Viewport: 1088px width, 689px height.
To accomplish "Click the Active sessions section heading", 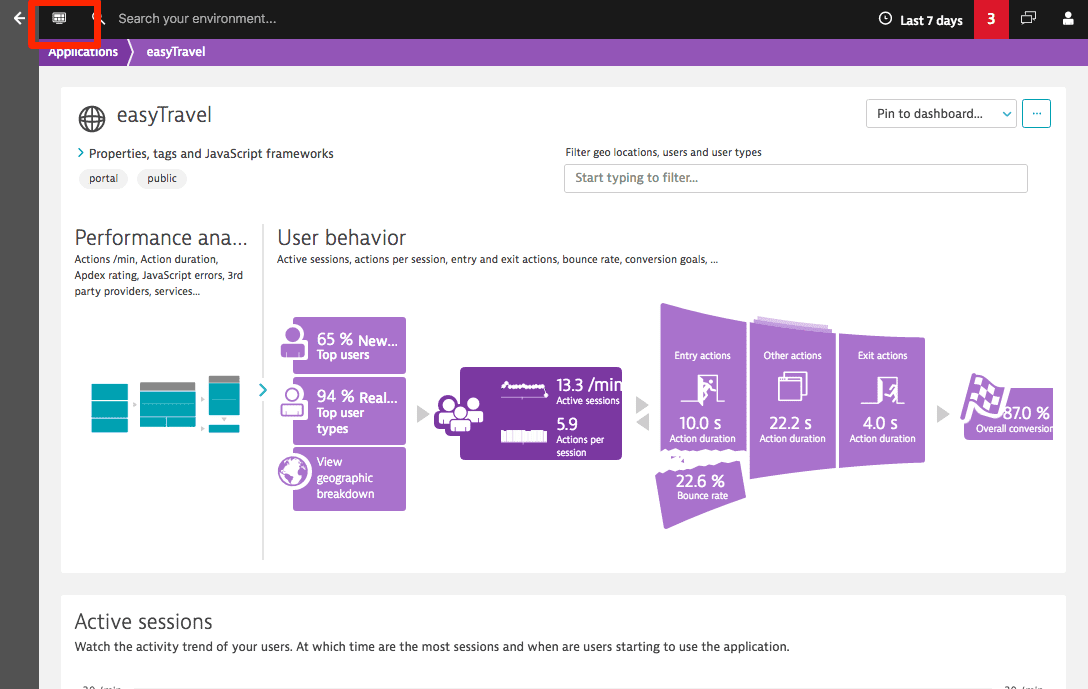I will [144, 622].
